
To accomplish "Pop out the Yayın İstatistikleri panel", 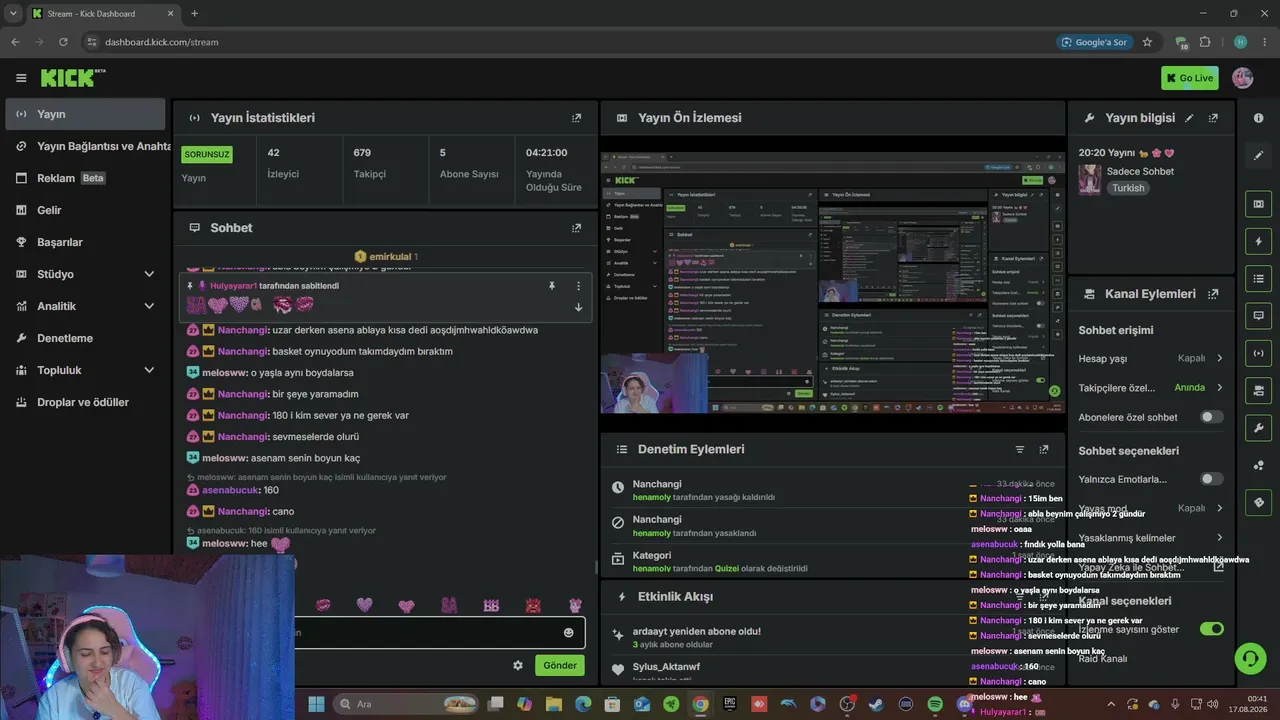I will 576,118.
